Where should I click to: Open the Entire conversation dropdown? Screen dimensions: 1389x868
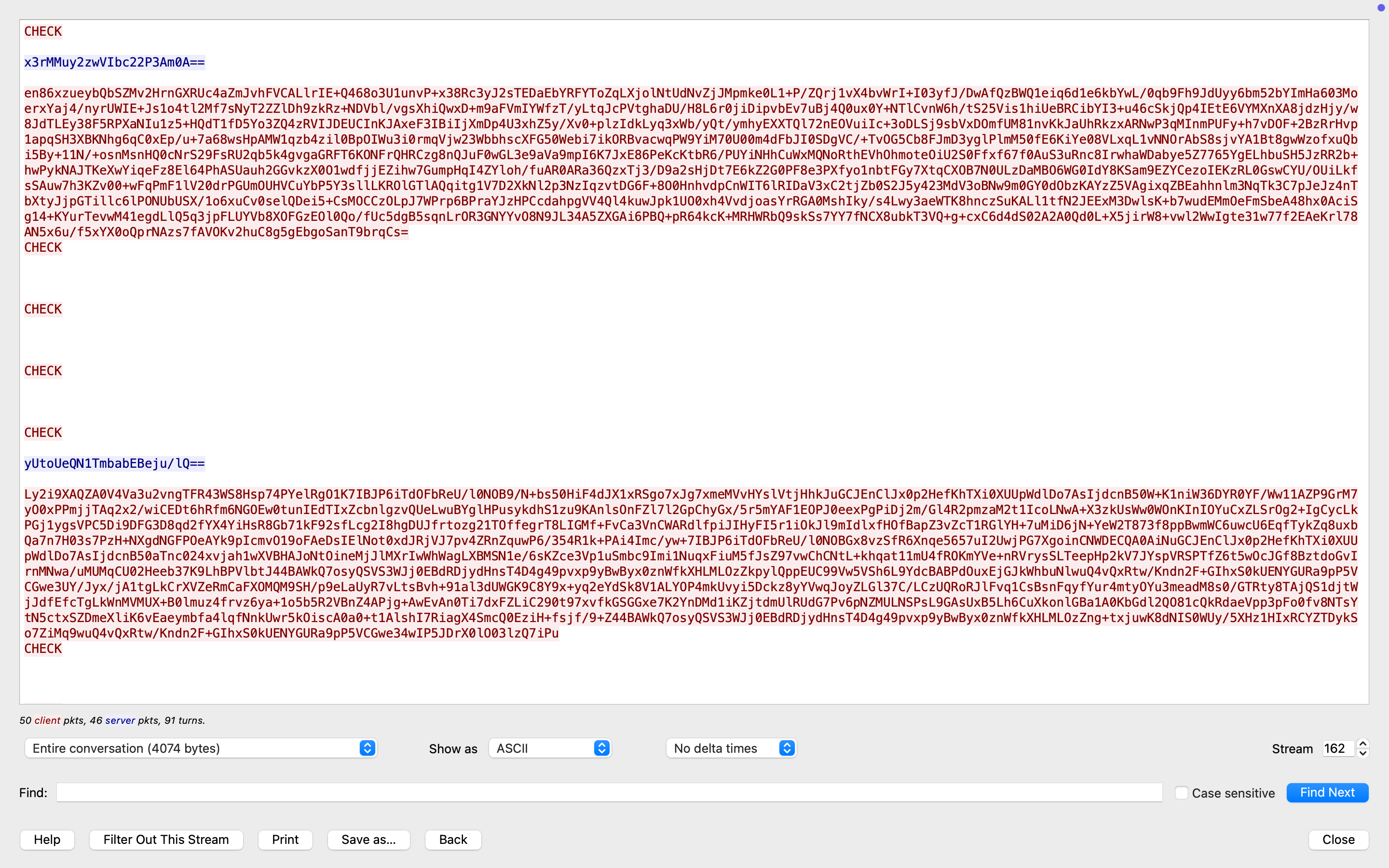click(x=200, y=748)
